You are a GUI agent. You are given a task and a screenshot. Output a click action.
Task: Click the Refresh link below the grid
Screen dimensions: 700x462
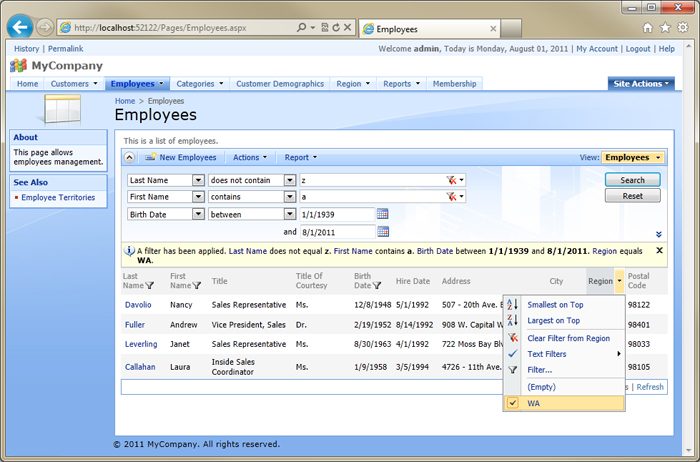(650, 387)
